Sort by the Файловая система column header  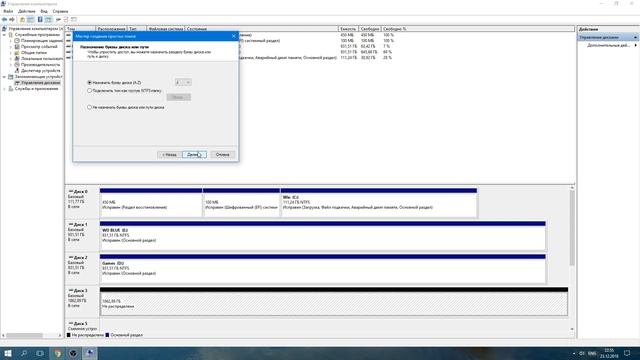tap(166, 29)
